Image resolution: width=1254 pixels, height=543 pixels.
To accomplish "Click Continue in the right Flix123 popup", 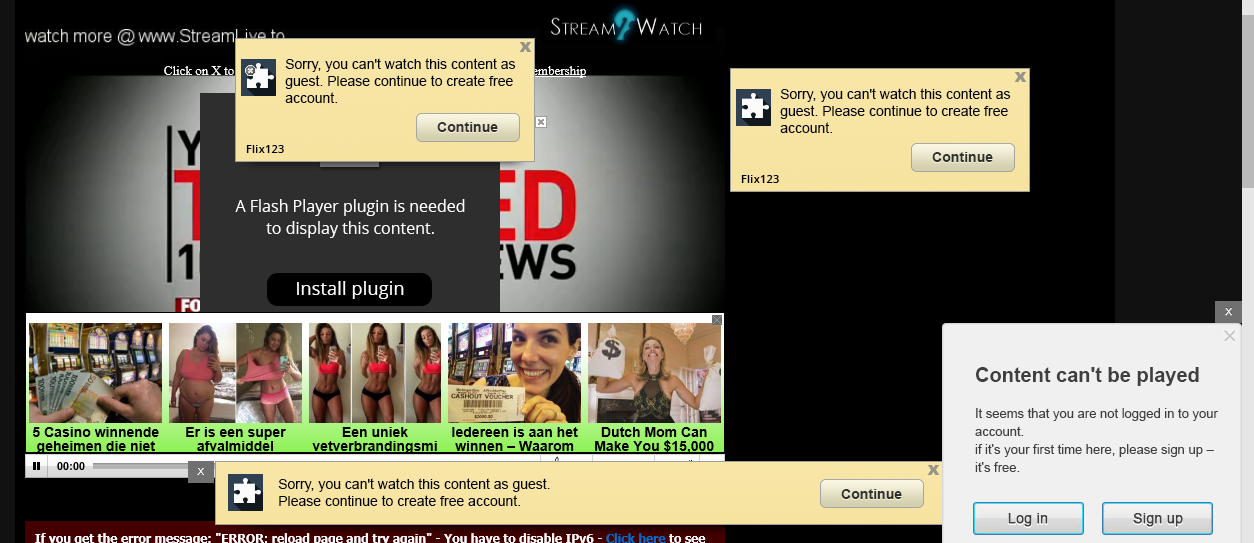I will (962, 157).
